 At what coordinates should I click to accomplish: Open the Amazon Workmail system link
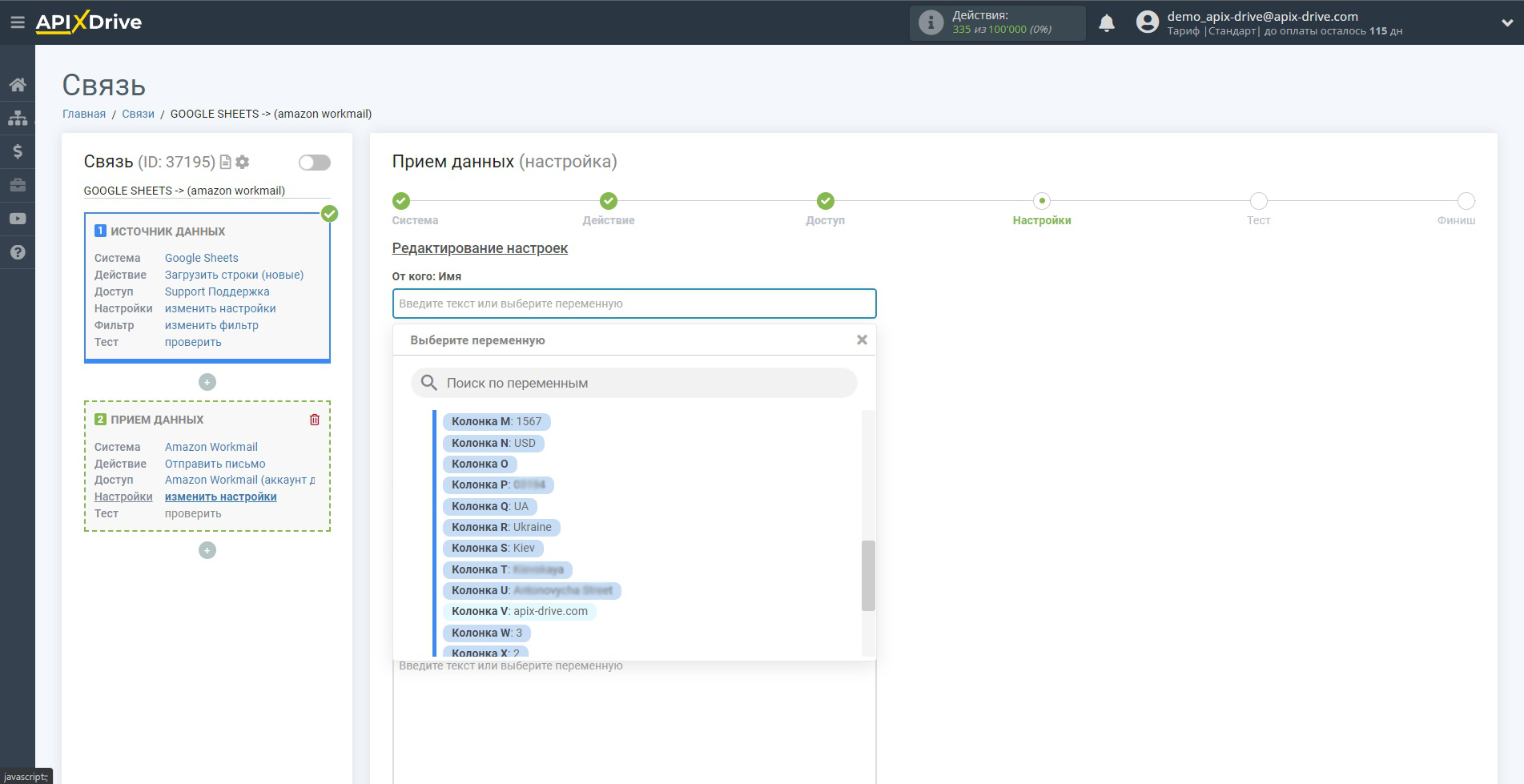point(211,447)
